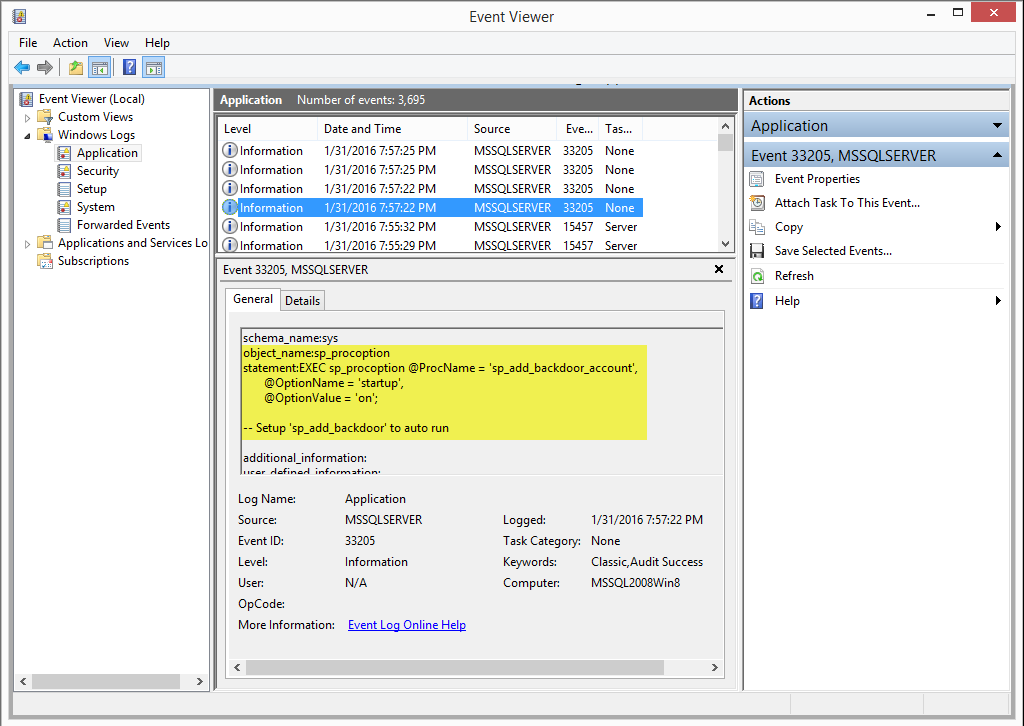The height and width of the screenshot is (726, 1024).
Task: Select the Application log in tree
Action: pos(107,153)
